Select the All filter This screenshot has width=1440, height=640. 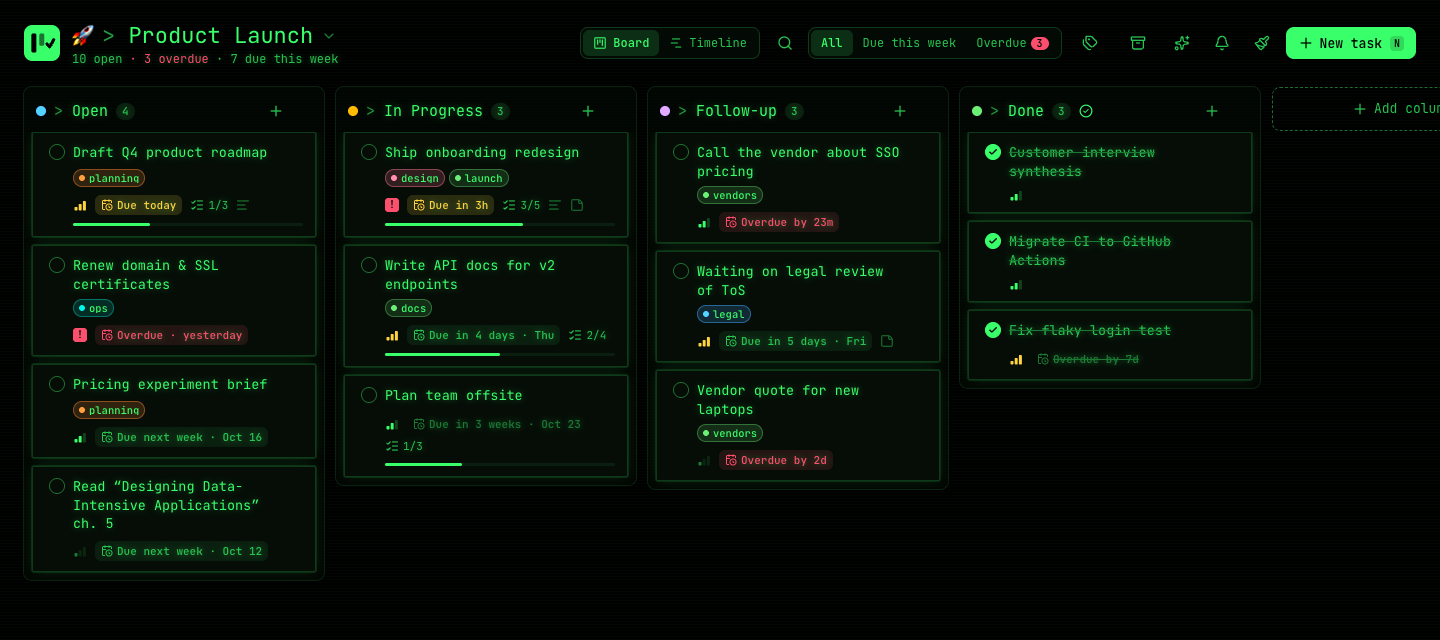pyautogui.click(x=832, y=43)
